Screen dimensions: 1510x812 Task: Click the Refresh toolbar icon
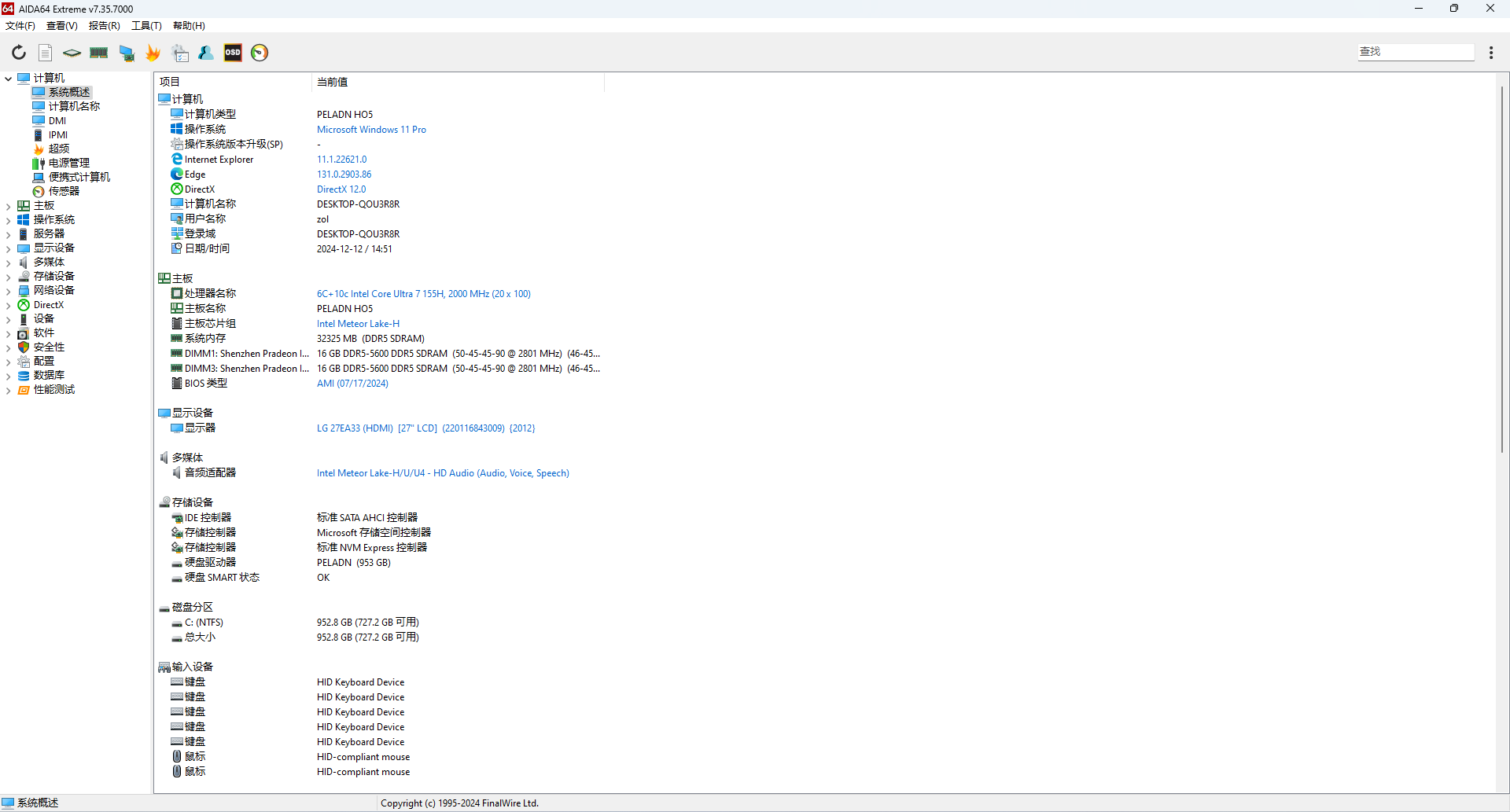tap(19, 53)
